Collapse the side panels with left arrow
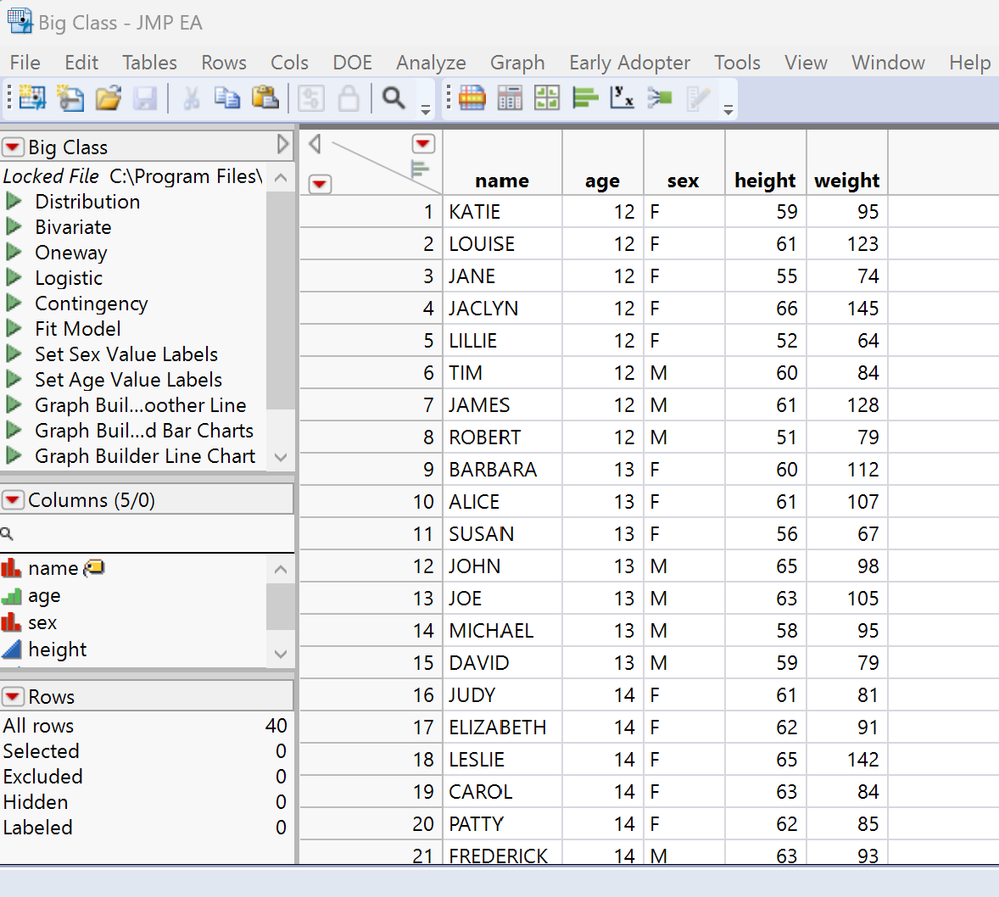Screen dimensions: 999x897 tap(314, 144)
